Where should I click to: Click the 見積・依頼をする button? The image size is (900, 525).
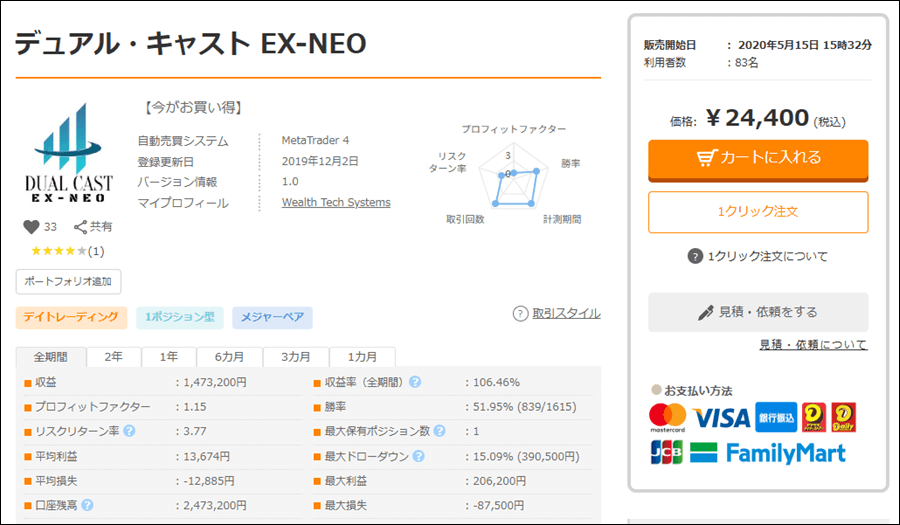pyautogui.click(x=758, y=312)
